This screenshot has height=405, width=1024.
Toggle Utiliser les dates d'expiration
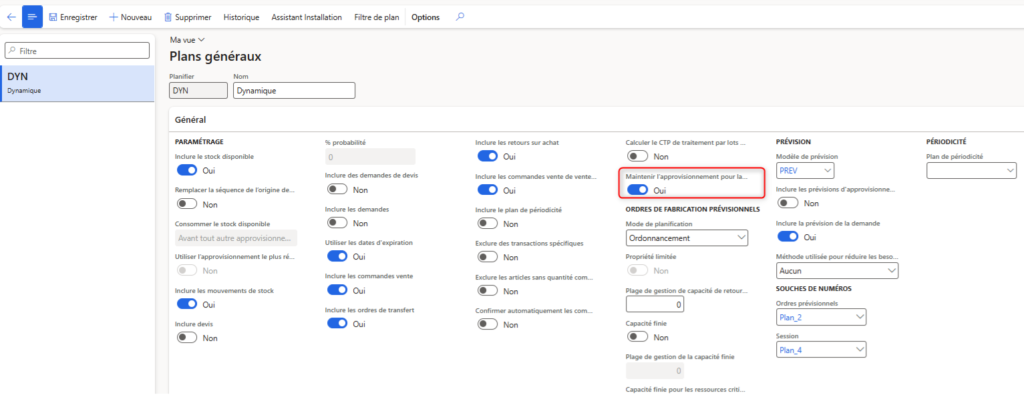coord(337,256)
